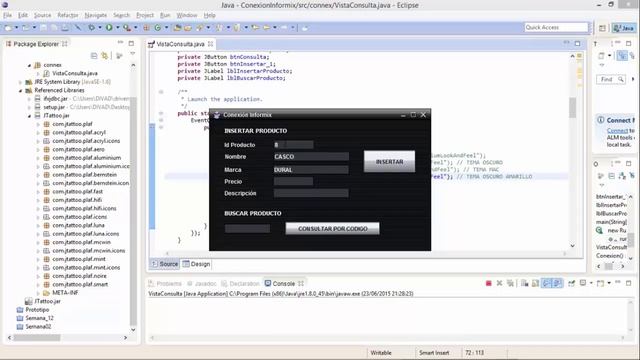Click the Package Explorer horizontal scrollbar
This screenshot has height=360, width=640.
coord(37,338)
